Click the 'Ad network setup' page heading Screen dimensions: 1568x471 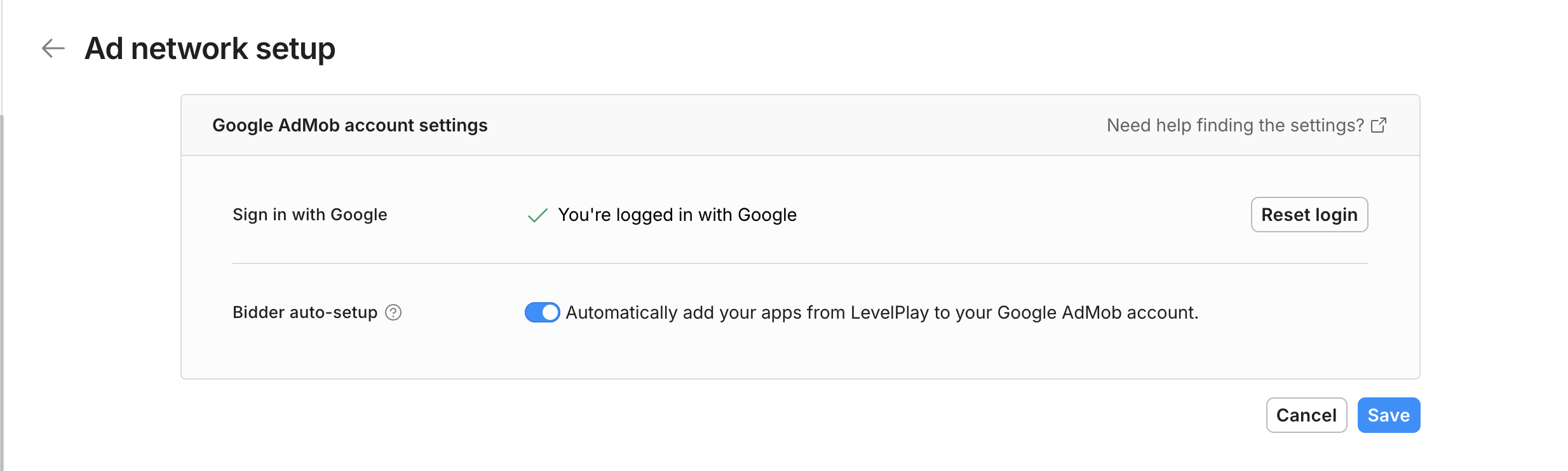click(x=210, y=48)
